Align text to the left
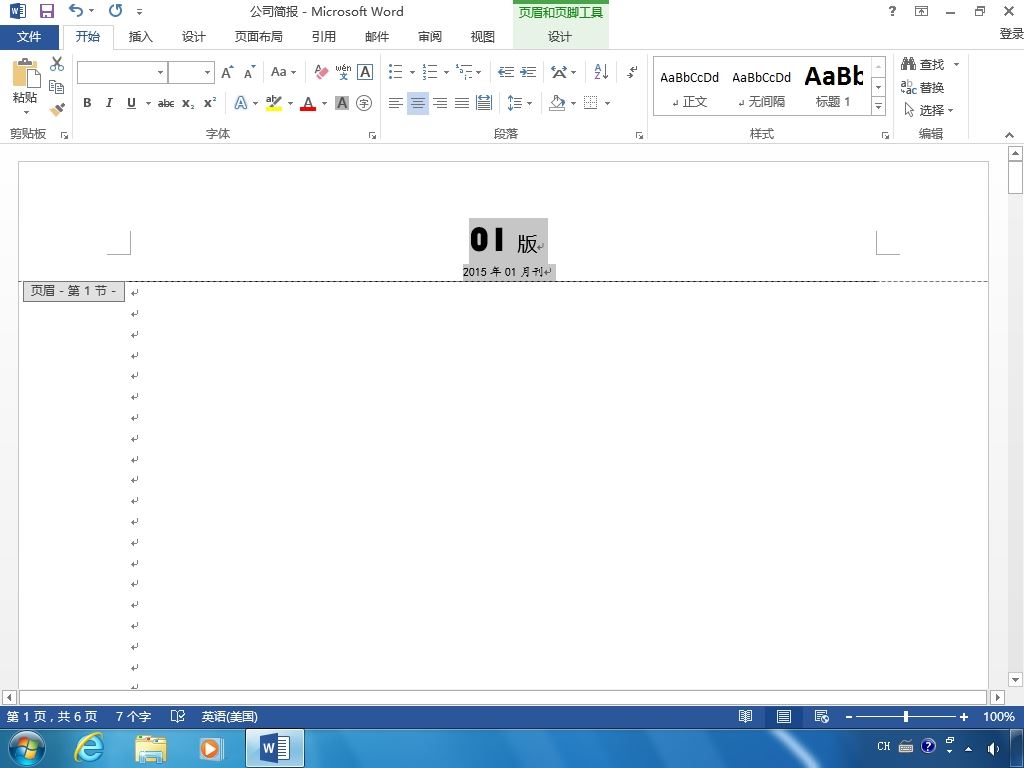Image resolution: width=1024 pixels, height=768 pixels. tap(395, 103)
